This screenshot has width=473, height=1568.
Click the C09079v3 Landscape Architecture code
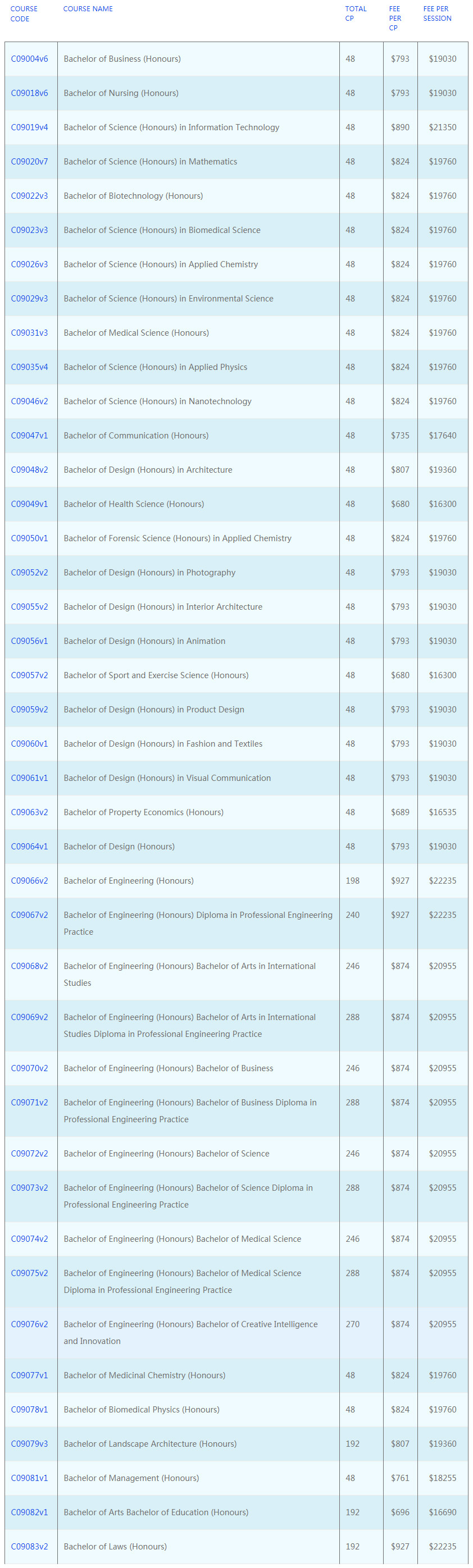29,1444
